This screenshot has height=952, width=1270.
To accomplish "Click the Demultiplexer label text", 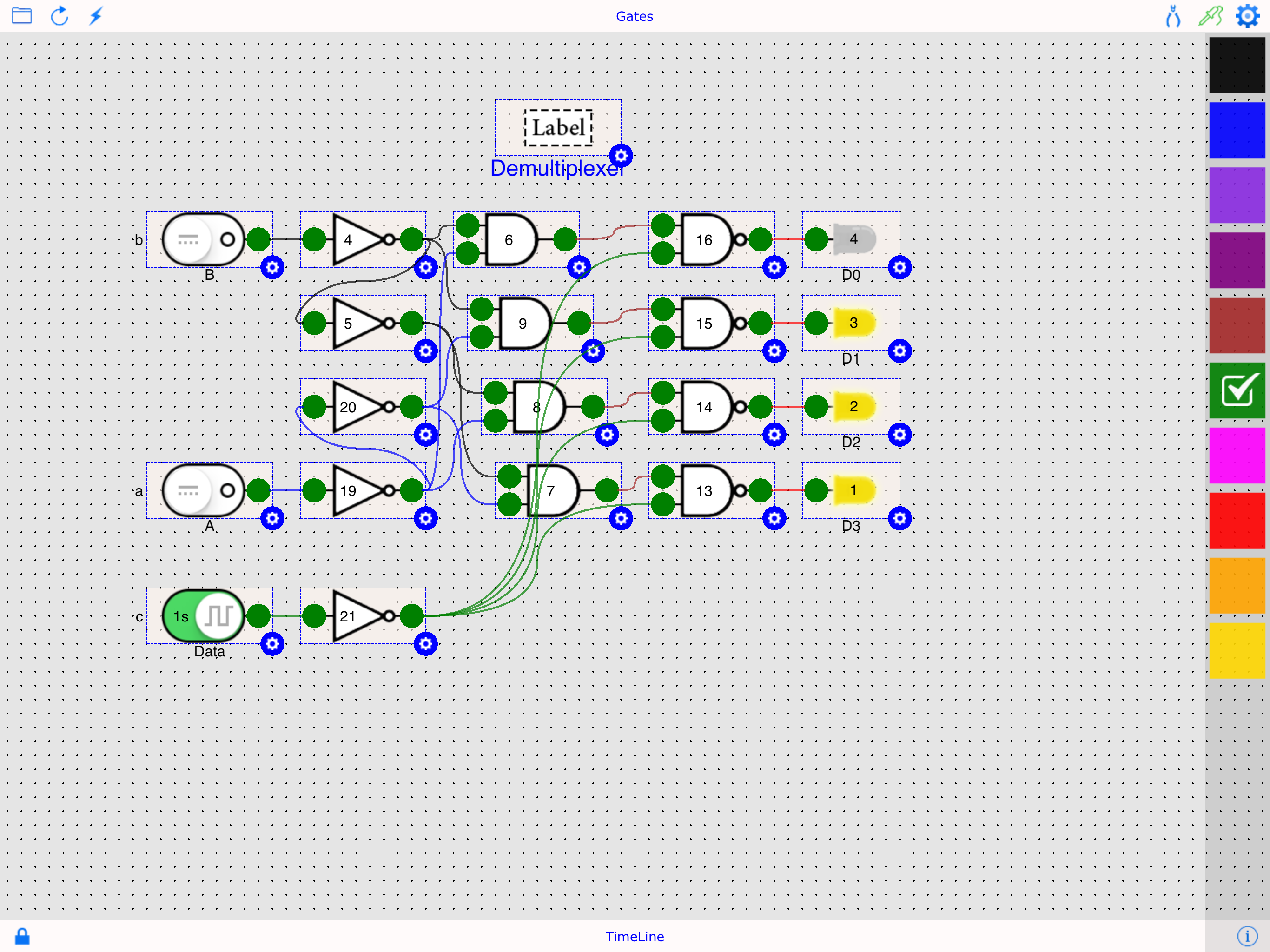I will [557, 168].
